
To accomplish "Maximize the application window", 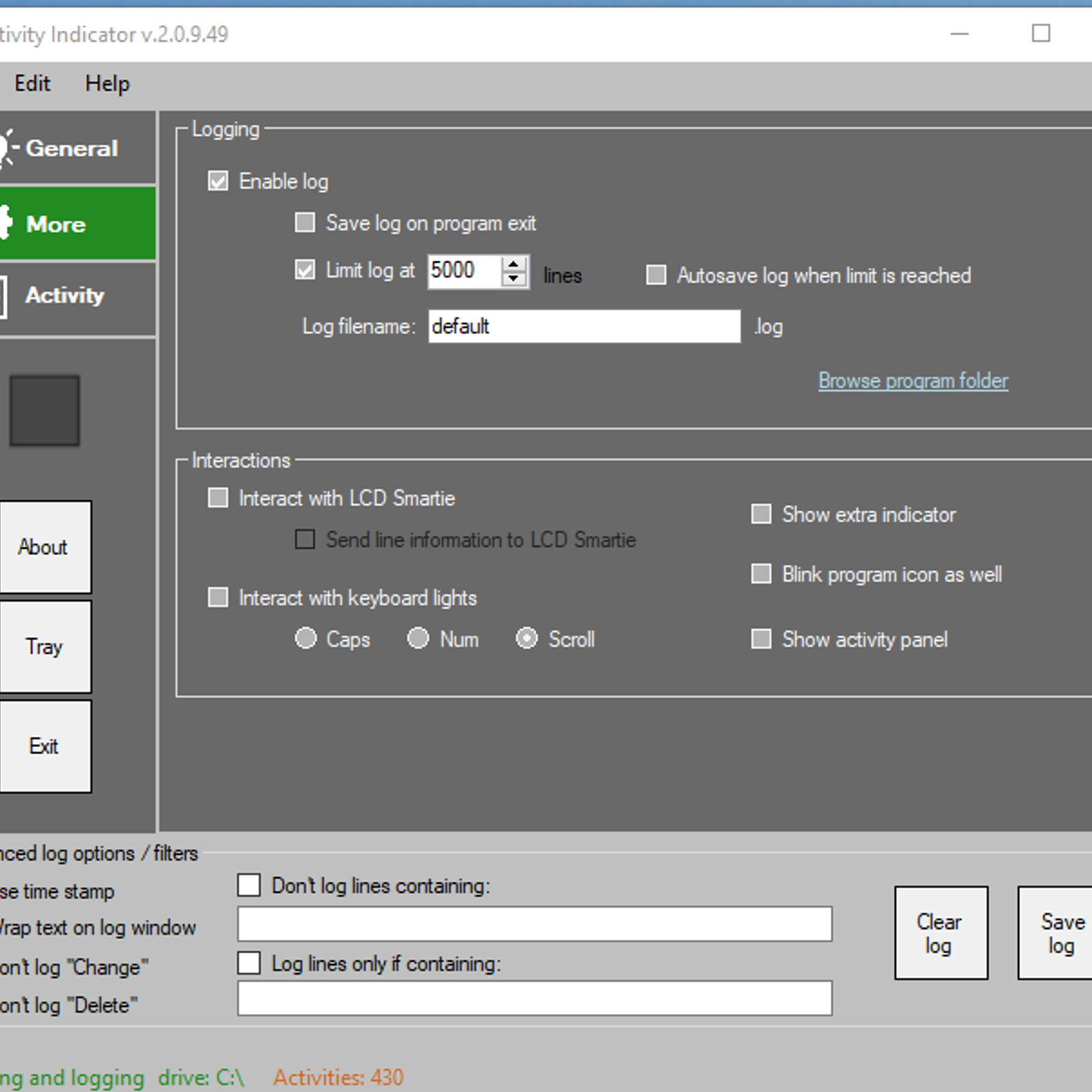I will point(1040,33).
